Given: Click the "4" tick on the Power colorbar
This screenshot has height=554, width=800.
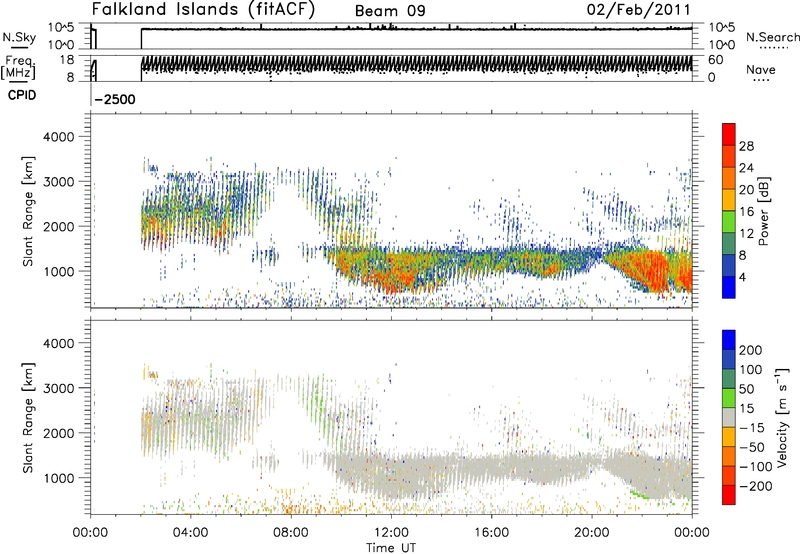Looking at the screenshot, I should (x=743, y=277).
